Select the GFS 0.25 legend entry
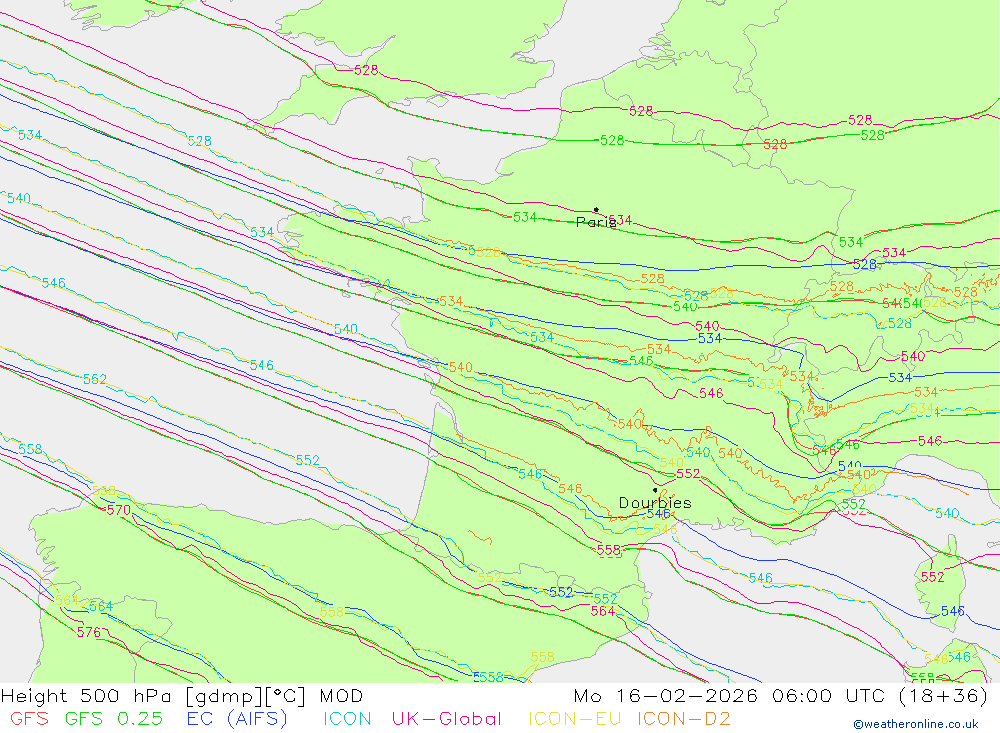Screen dimensions: 1000x733 point(114,719)
